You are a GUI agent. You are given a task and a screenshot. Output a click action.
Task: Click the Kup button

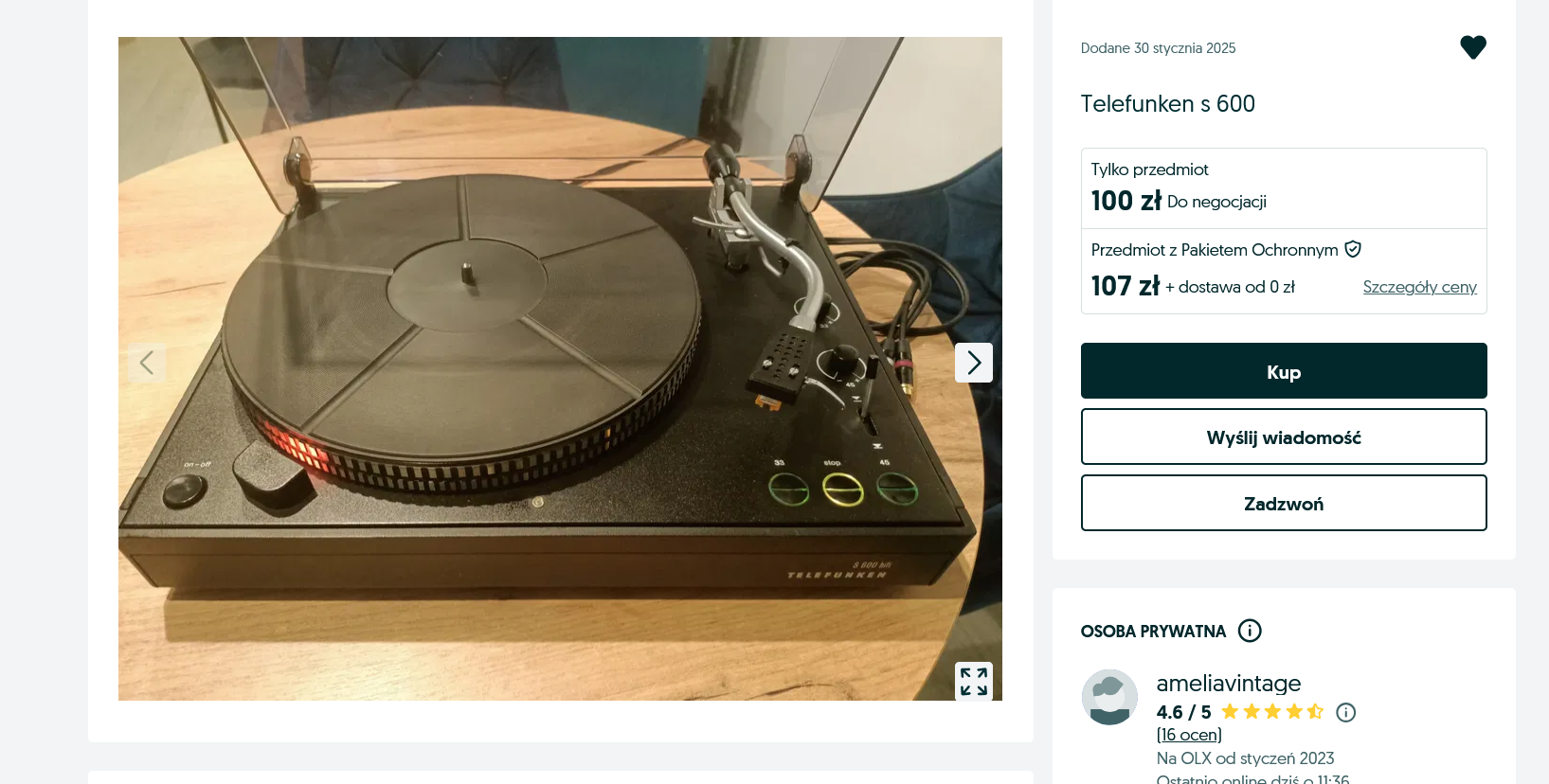point(1284,371)
